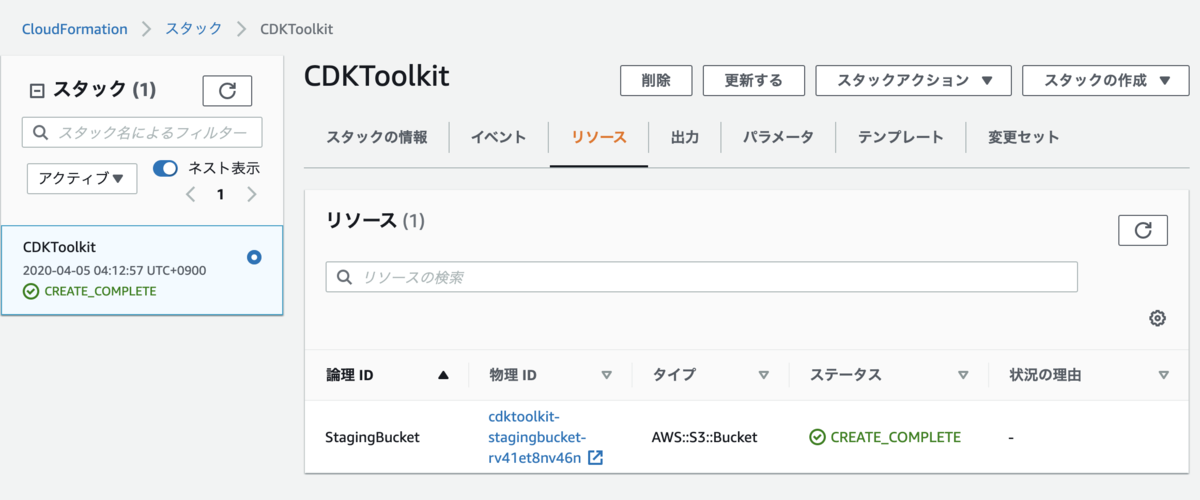The width and height of the screenshot is (1200, 500).
Task: Select CDKToolkit stack radio button
Action: point(254,258)
